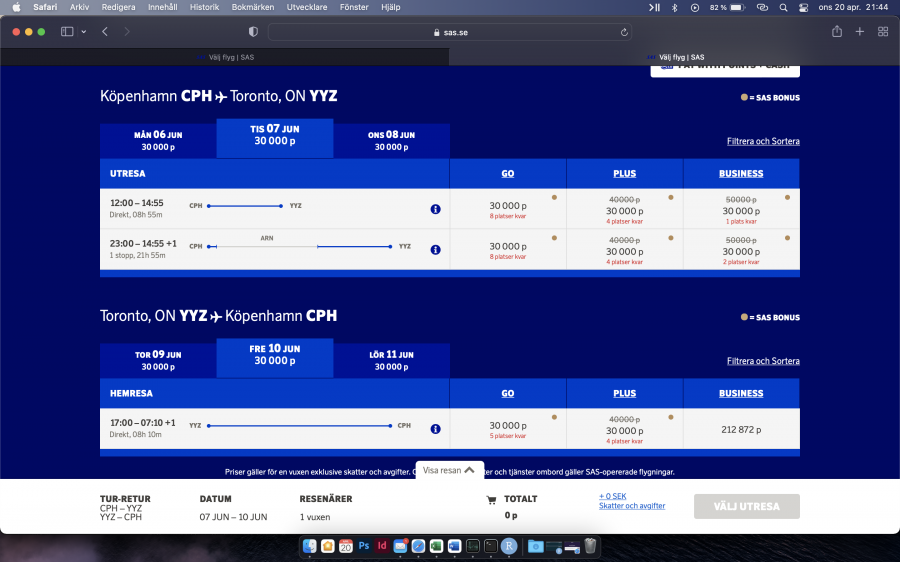Click the GO header link in the UTRESA table

click(x=508, y=173)
